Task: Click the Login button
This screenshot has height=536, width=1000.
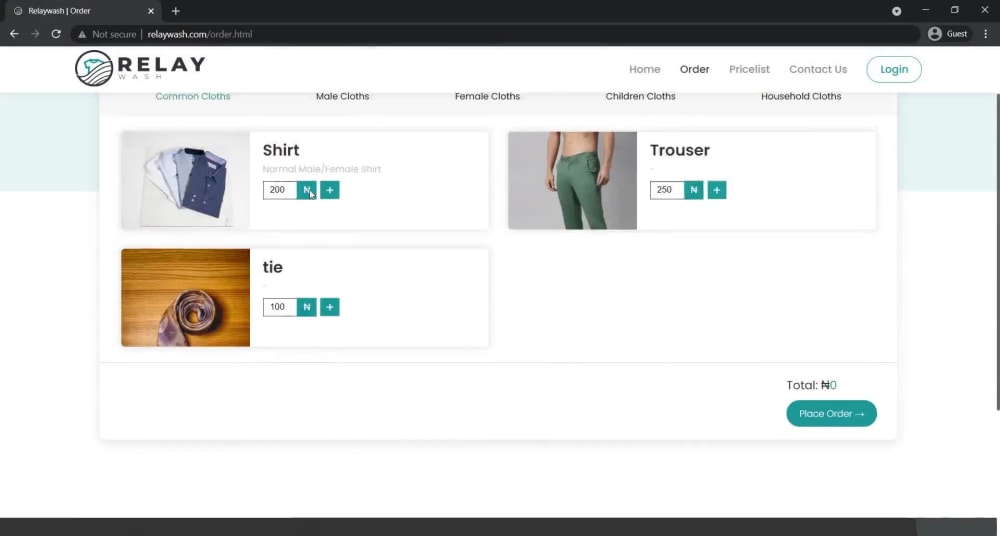Action: (x=894, y=70)
